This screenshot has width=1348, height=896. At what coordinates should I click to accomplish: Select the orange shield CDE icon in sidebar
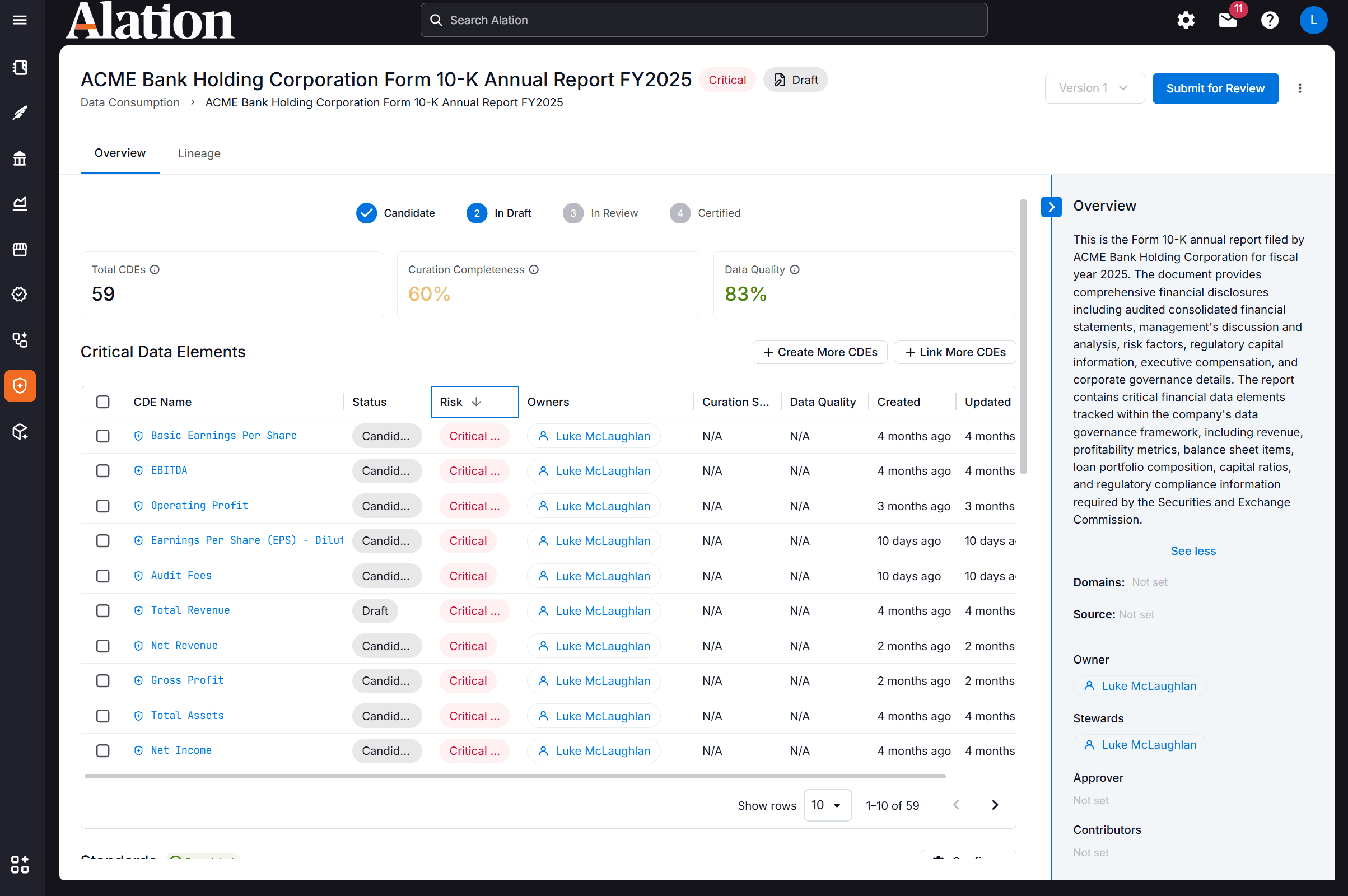[x=20, y=386]
